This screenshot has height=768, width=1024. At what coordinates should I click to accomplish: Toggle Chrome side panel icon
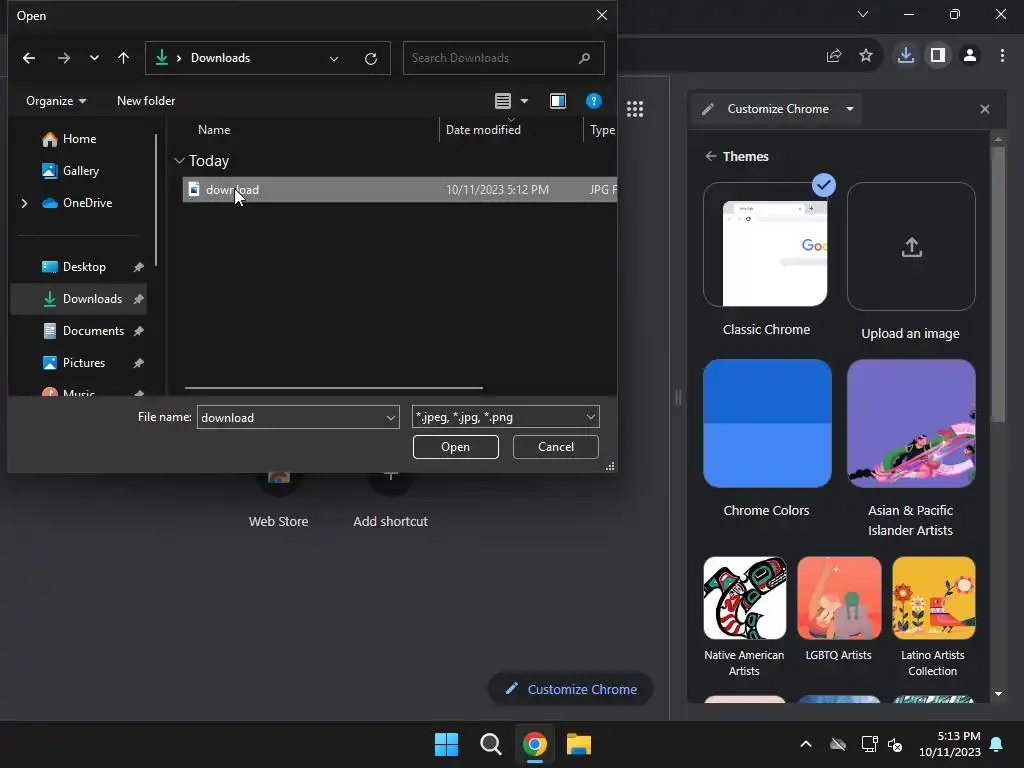click(938, 56)
